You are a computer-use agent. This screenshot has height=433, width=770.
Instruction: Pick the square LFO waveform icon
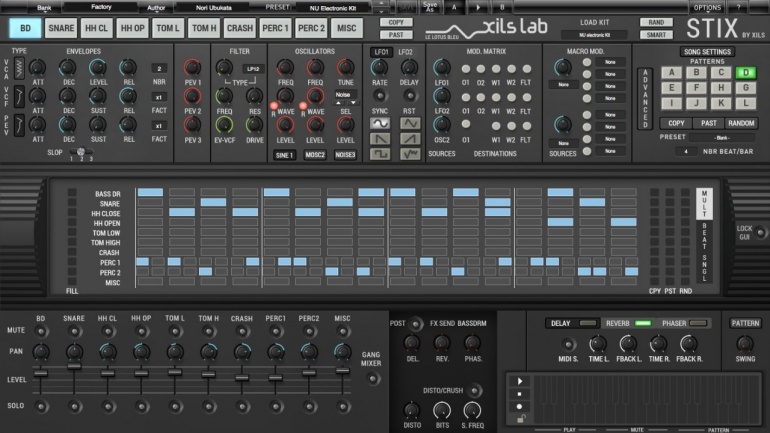pos(380,153)
